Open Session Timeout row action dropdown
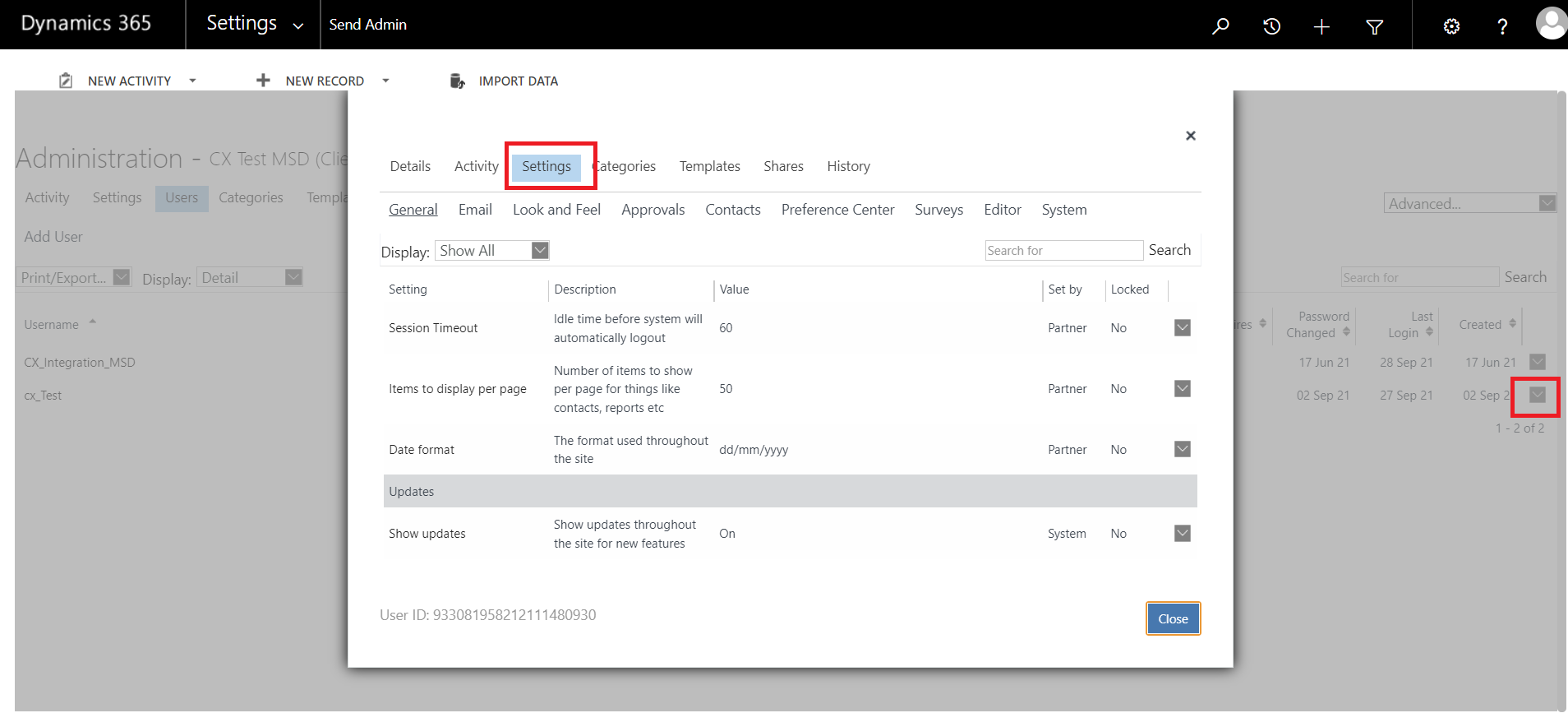 [1183, 327]
